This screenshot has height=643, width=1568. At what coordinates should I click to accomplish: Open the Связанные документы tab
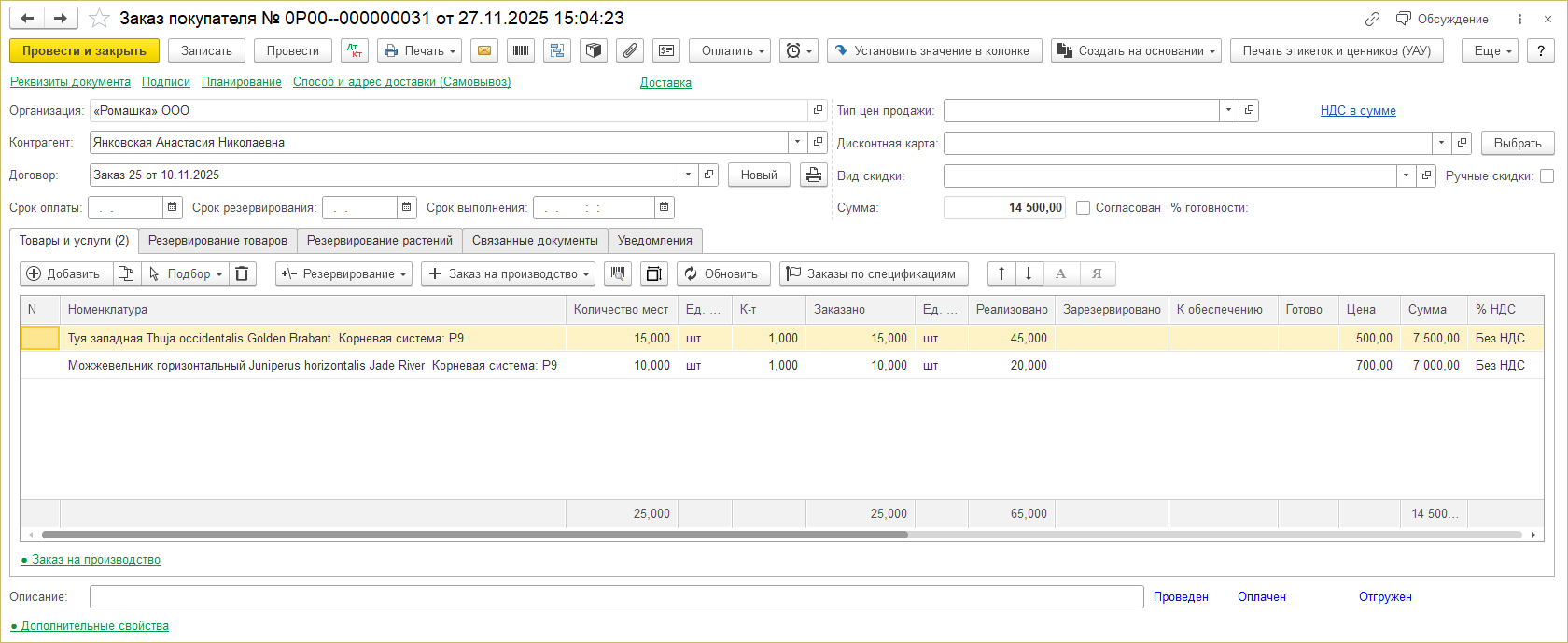535,241
